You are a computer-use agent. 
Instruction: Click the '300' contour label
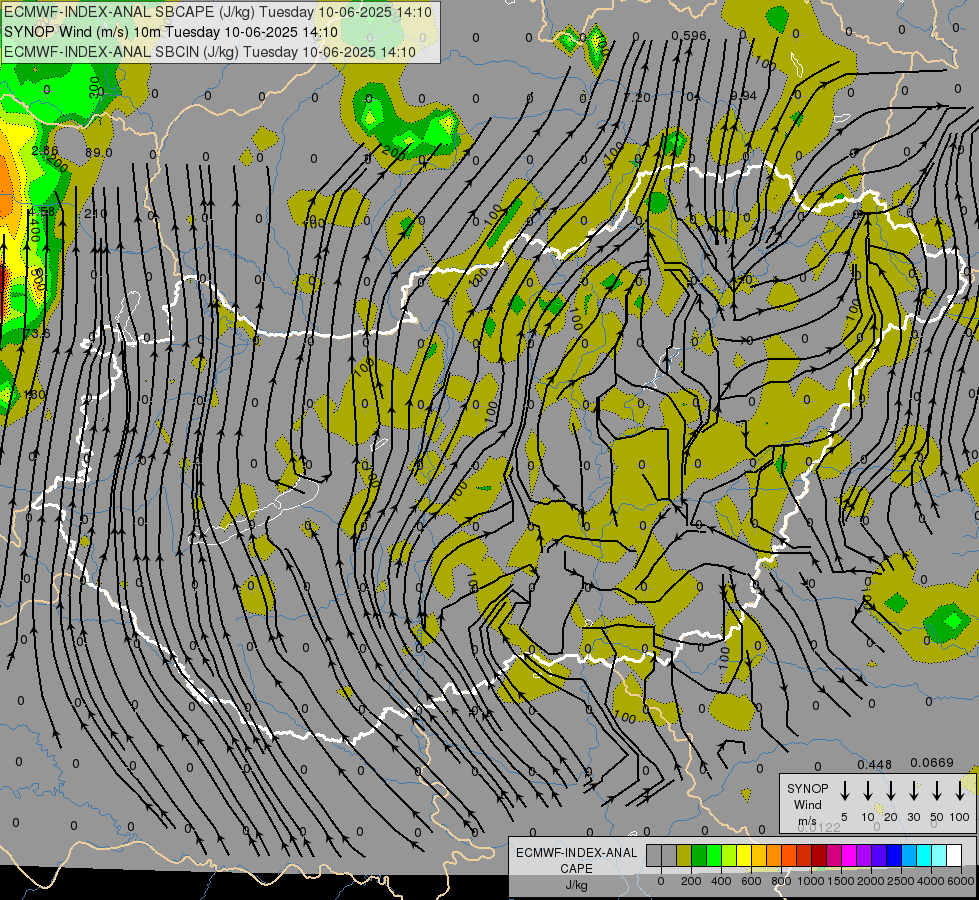point(95,87)
